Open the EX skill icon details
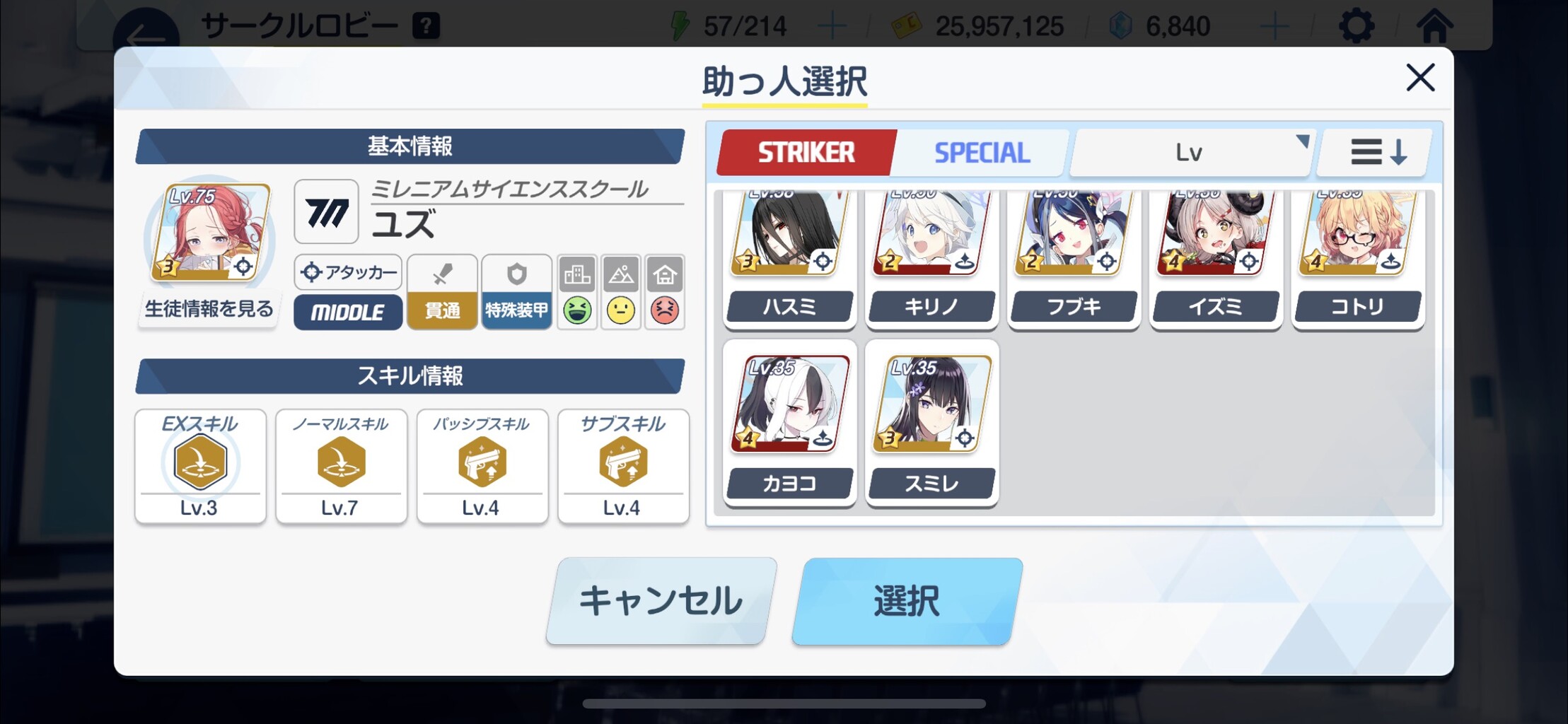The height and width of the screenshot is (724, 1568). point(200,462)
